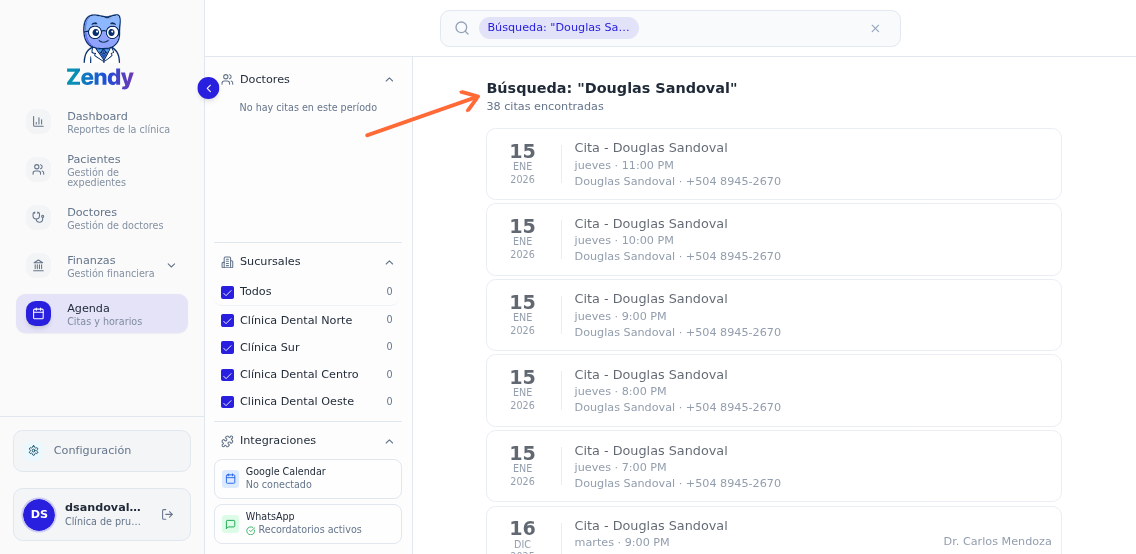Click the WhatsApp integration icon
The width and height of the screenshot is (1136, 554).
click(x=230, y=524)
